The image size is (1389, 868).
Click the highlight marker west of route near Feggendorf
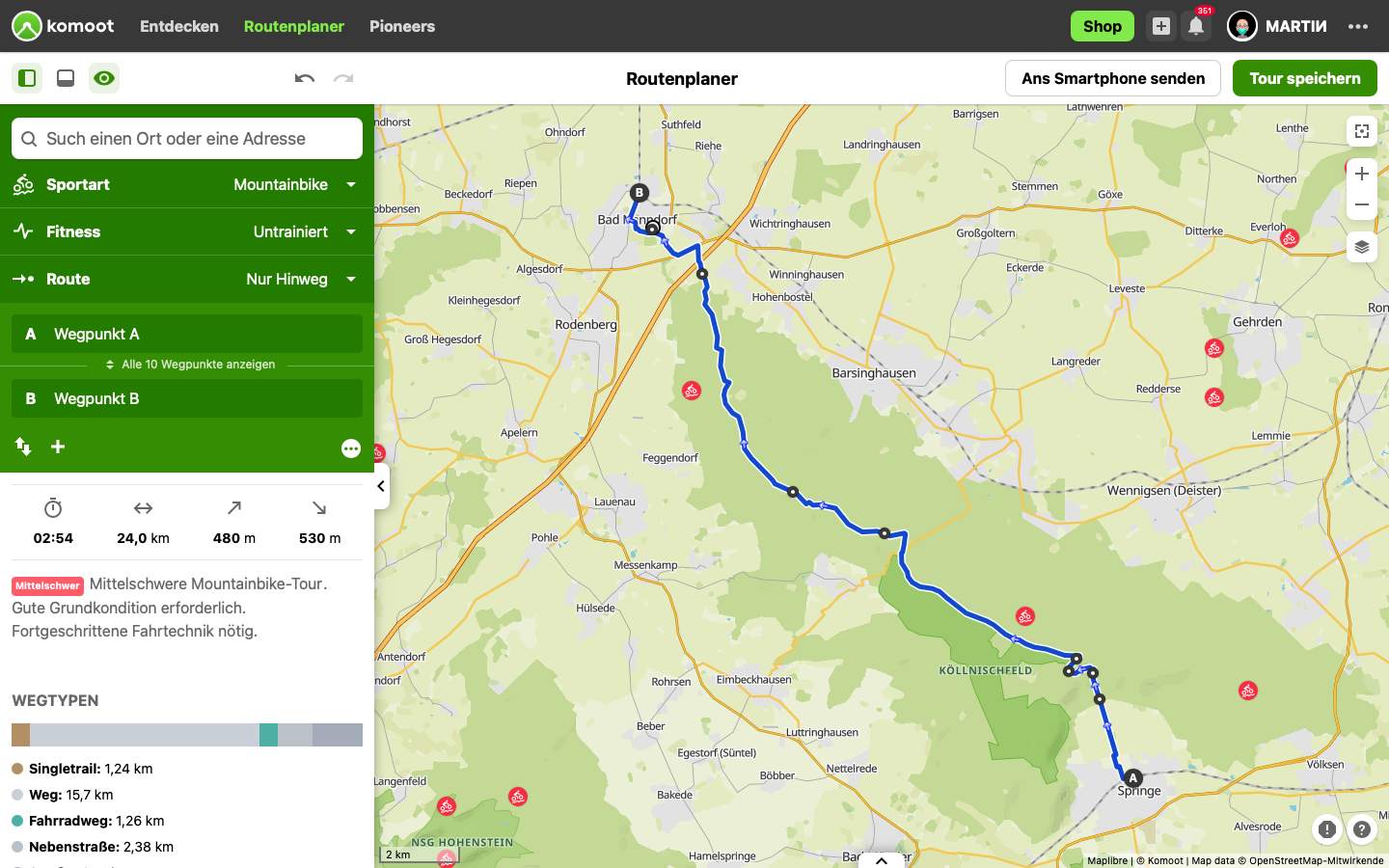tap(692, 391)
